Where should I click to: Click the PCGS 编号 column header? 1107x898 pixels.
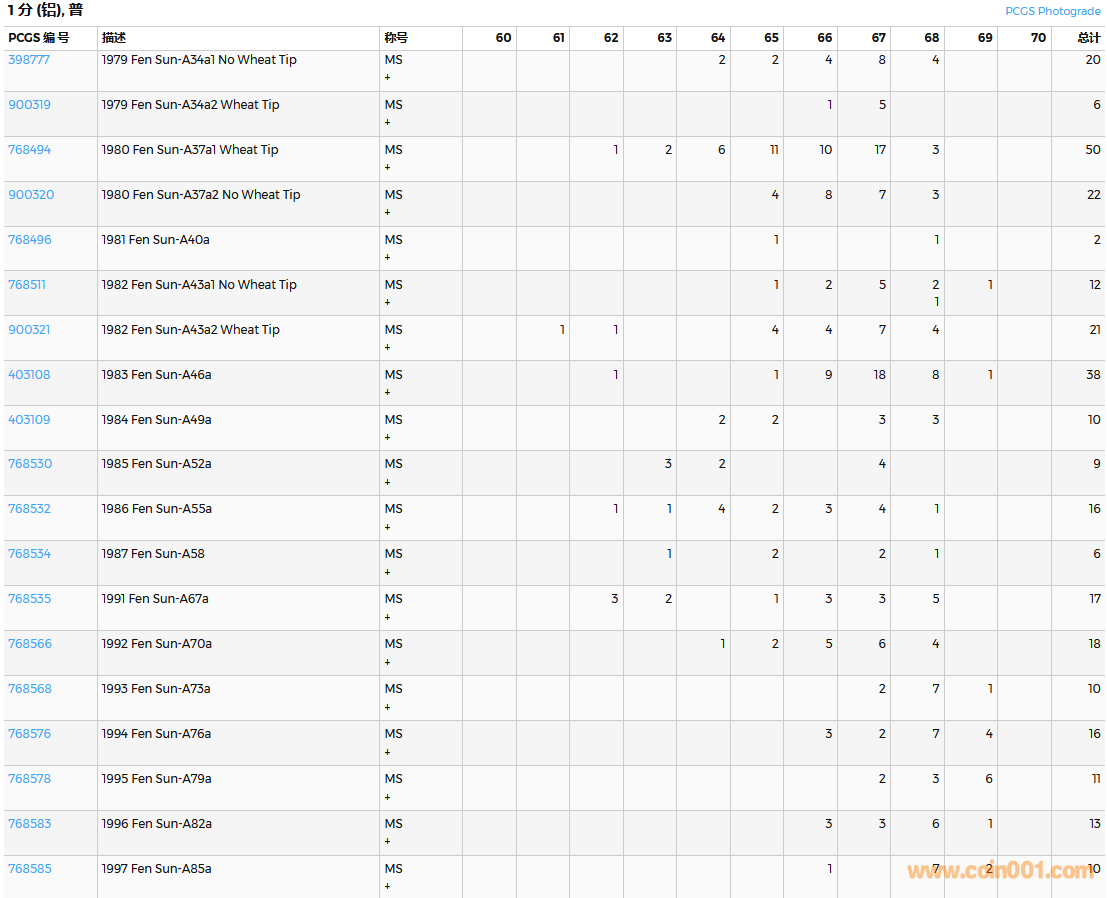pyautogui.click(x=39, y=38)
